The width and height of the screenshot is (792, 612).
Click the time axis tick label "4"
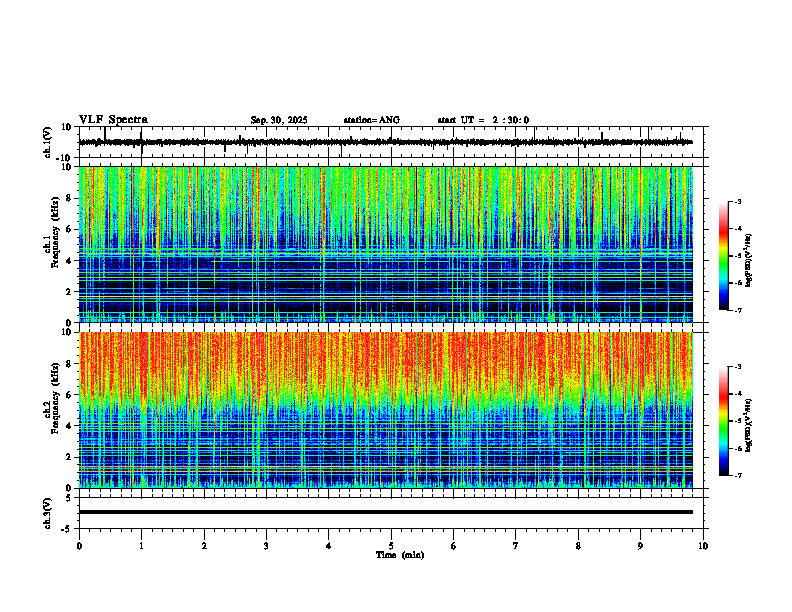[329, 546]
